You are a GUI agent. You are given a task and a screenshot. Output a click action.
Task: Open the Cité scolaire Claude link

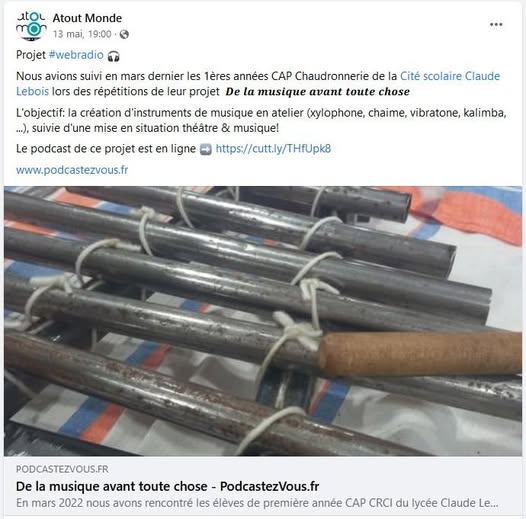450,76
